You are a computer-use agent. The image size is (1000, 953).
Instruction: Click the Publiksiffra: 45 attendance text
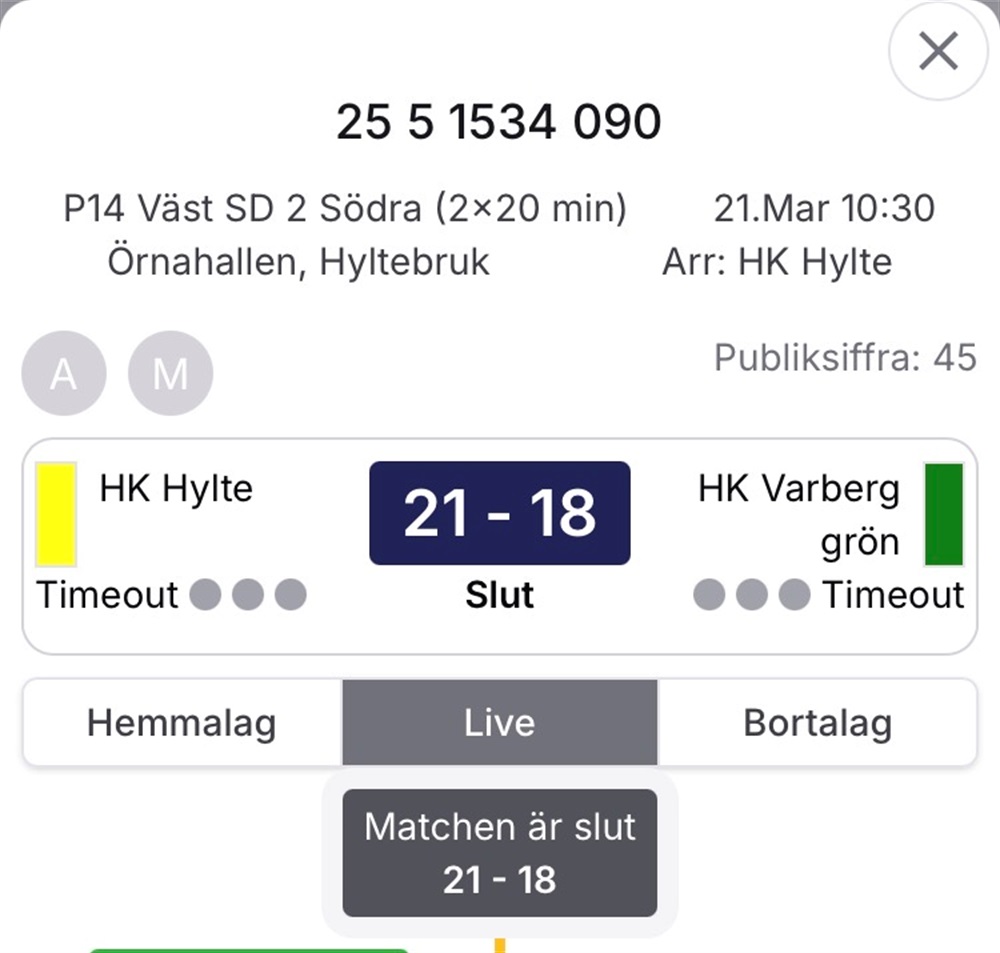845,357
